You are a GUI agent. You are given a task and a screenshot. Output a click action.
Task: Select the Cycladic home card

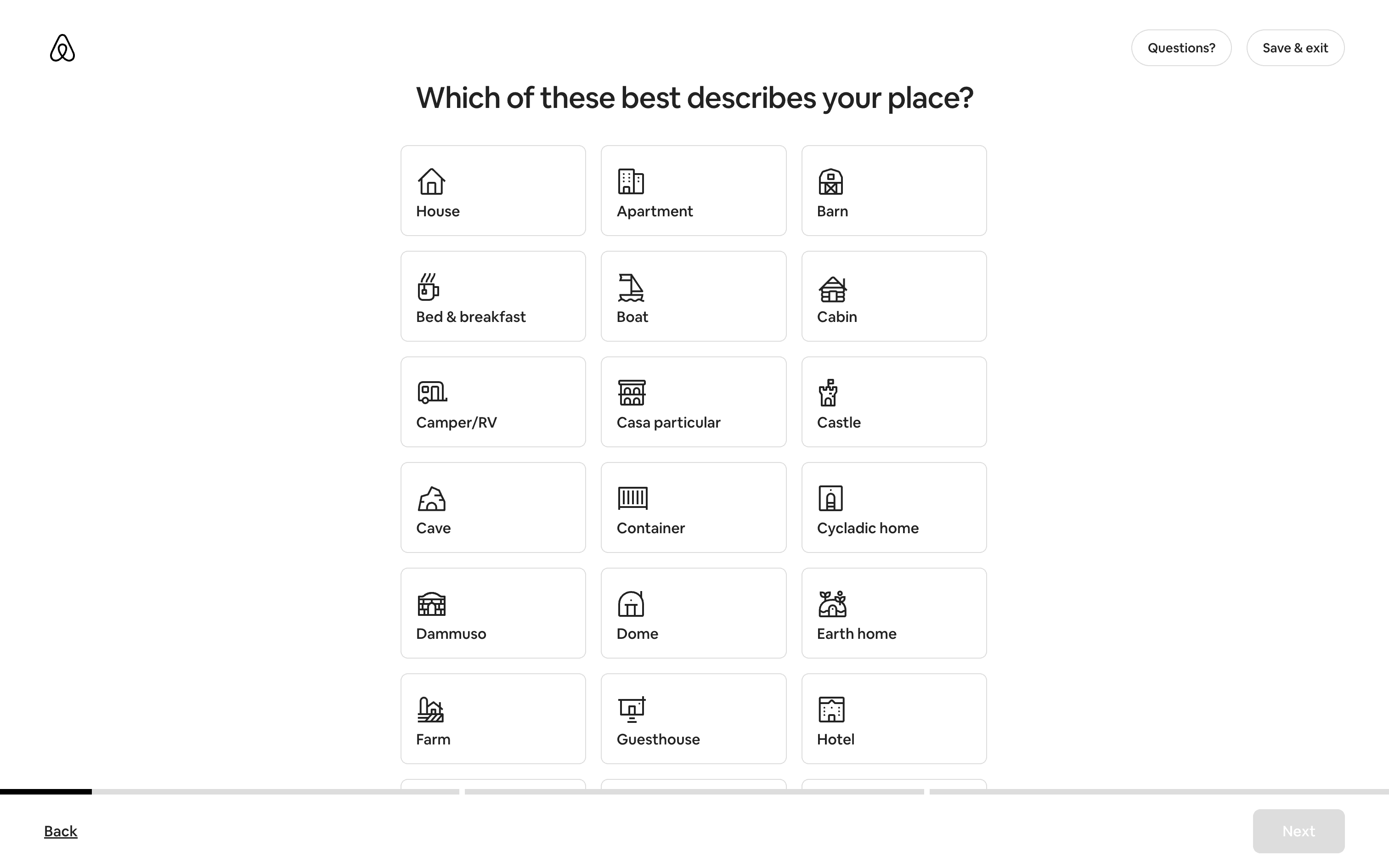pyautogui.click(x=894, y=507)
